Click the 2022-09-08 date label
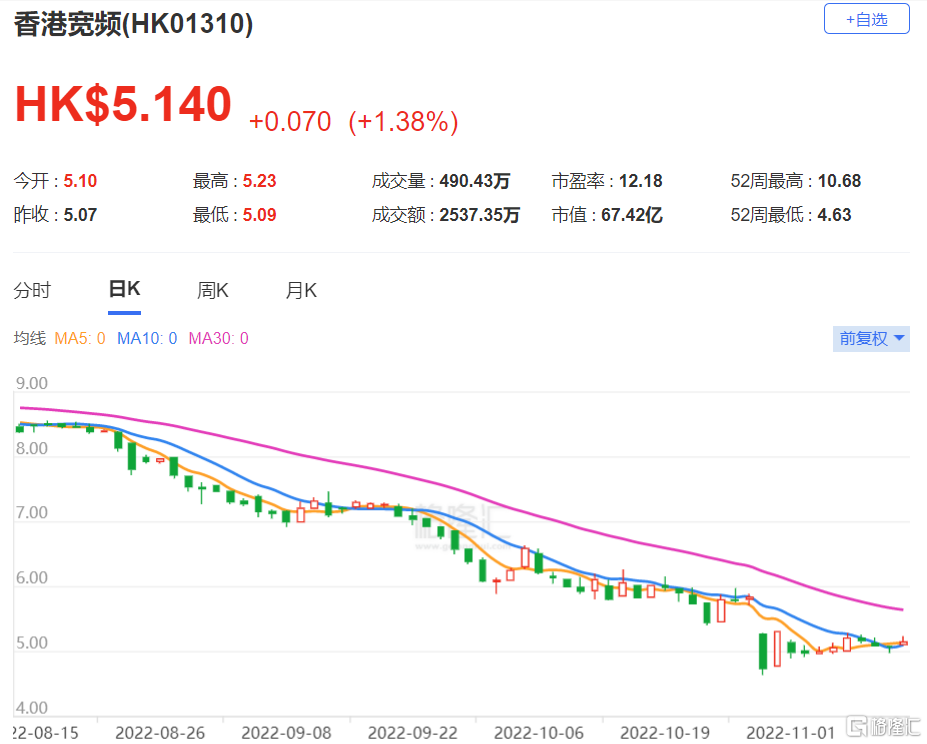 click(286, 733)
